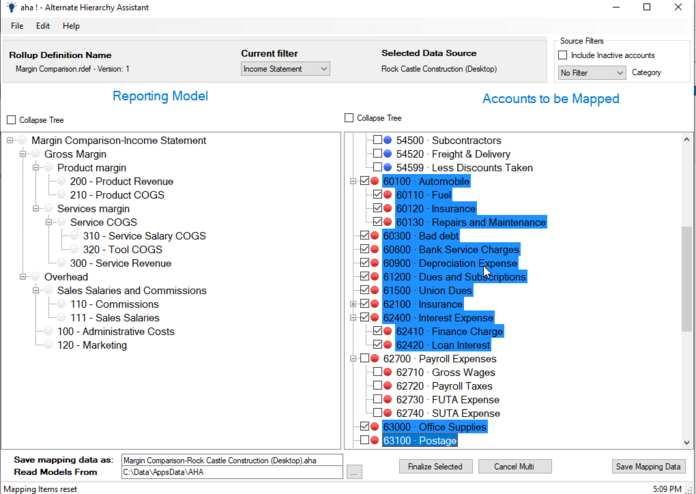Click the red dot beside 60300 Bad debt
The height and width of the screenshot is (494, 696).
375,236
